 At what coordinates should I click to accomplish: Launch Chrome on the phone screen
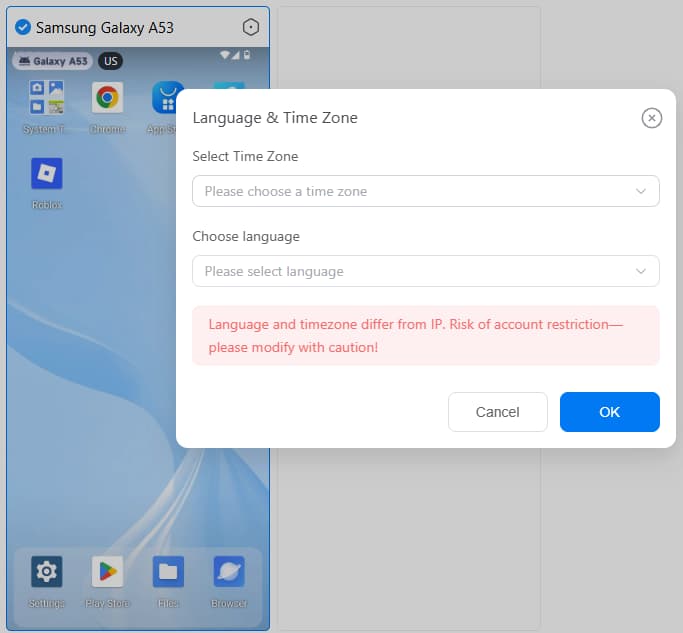tap(107, 98)
